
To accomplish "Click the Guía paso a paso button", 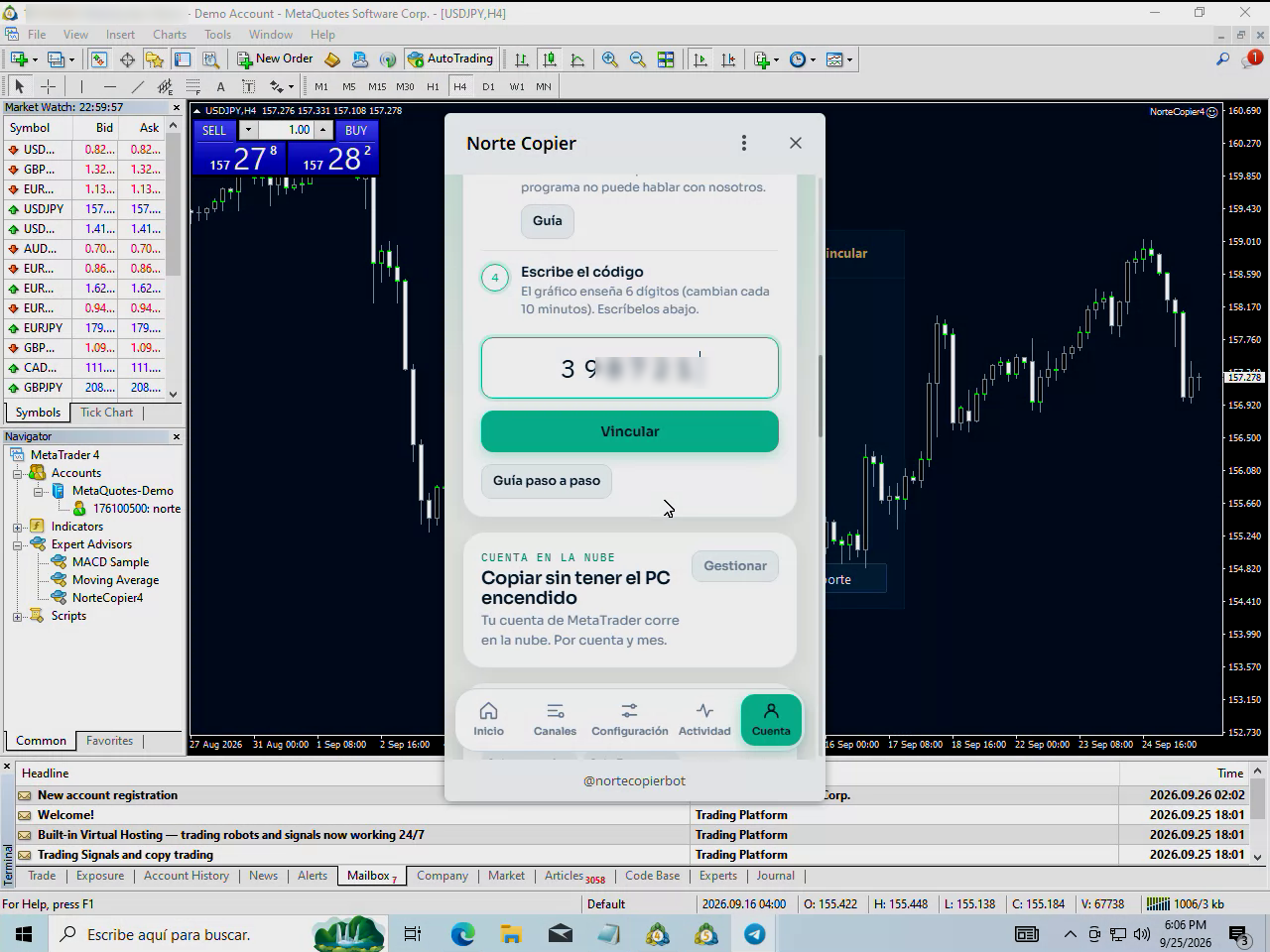I will [547, 481].
